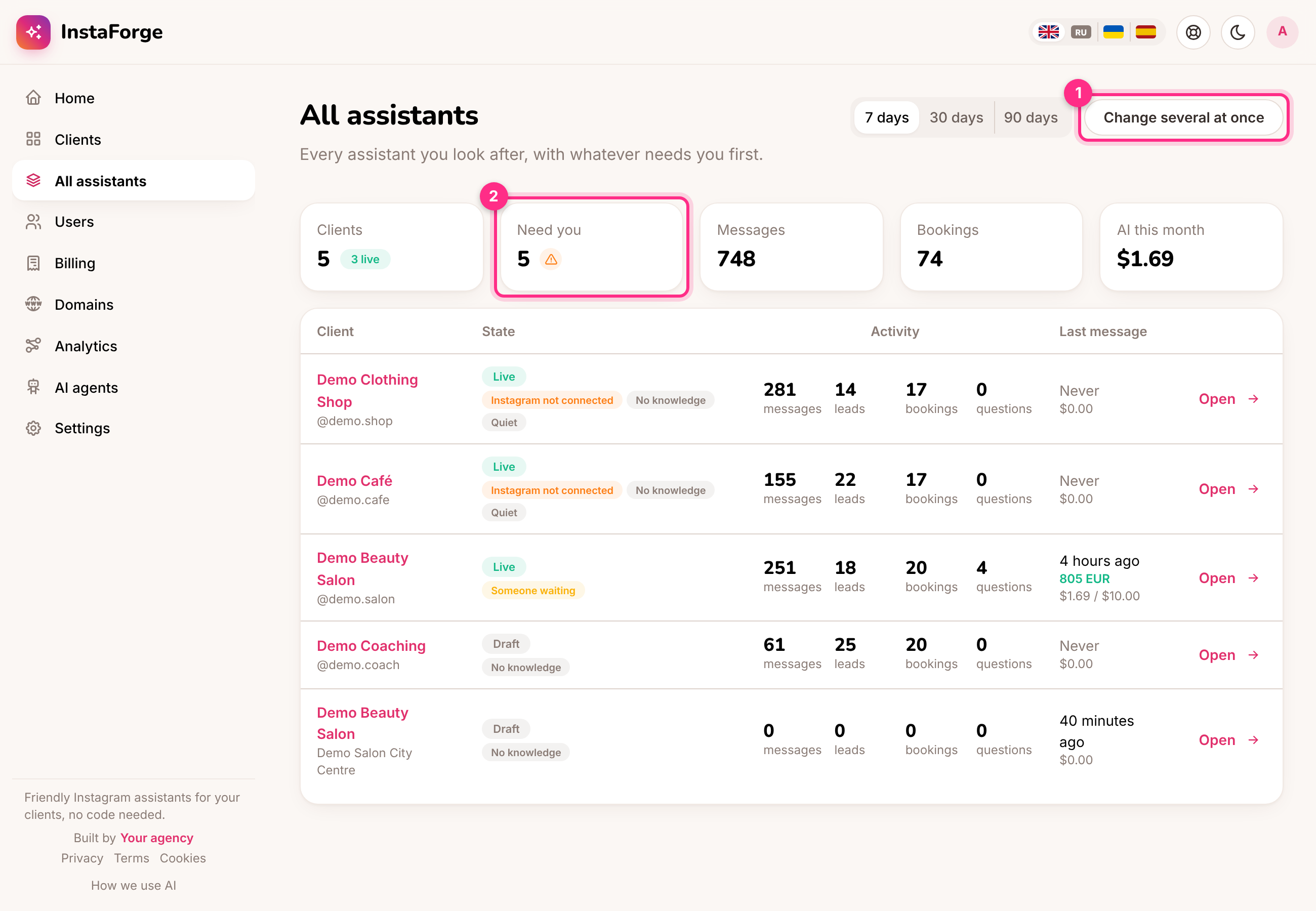This screenshot has width=1316, height=911.
Task: Select the 90 days range
Action: (x=1031, y=117)
